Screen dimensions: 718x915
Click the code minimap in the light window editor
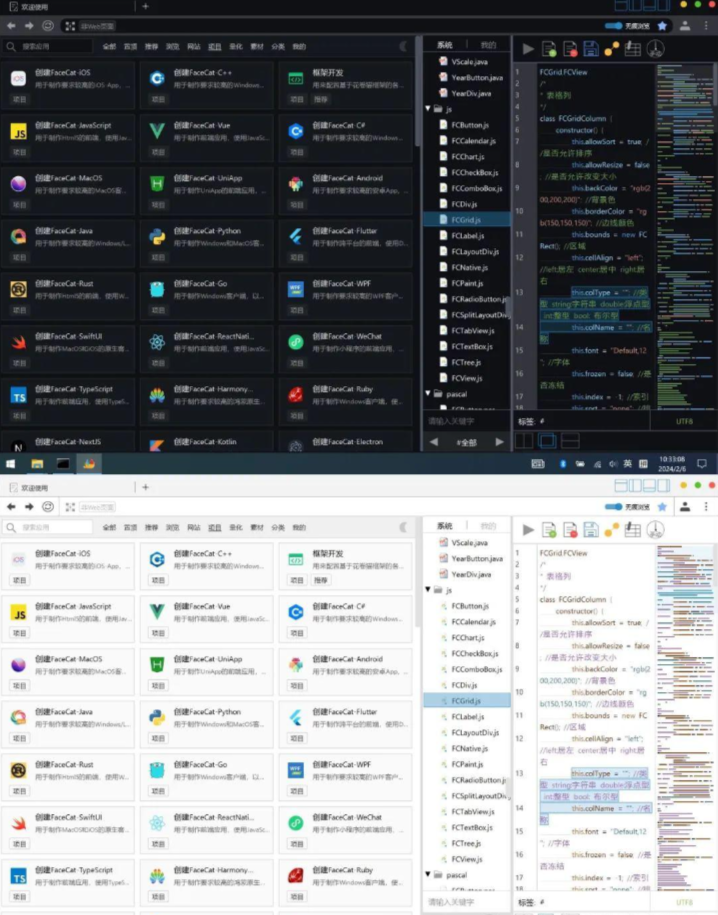[684, 717]
